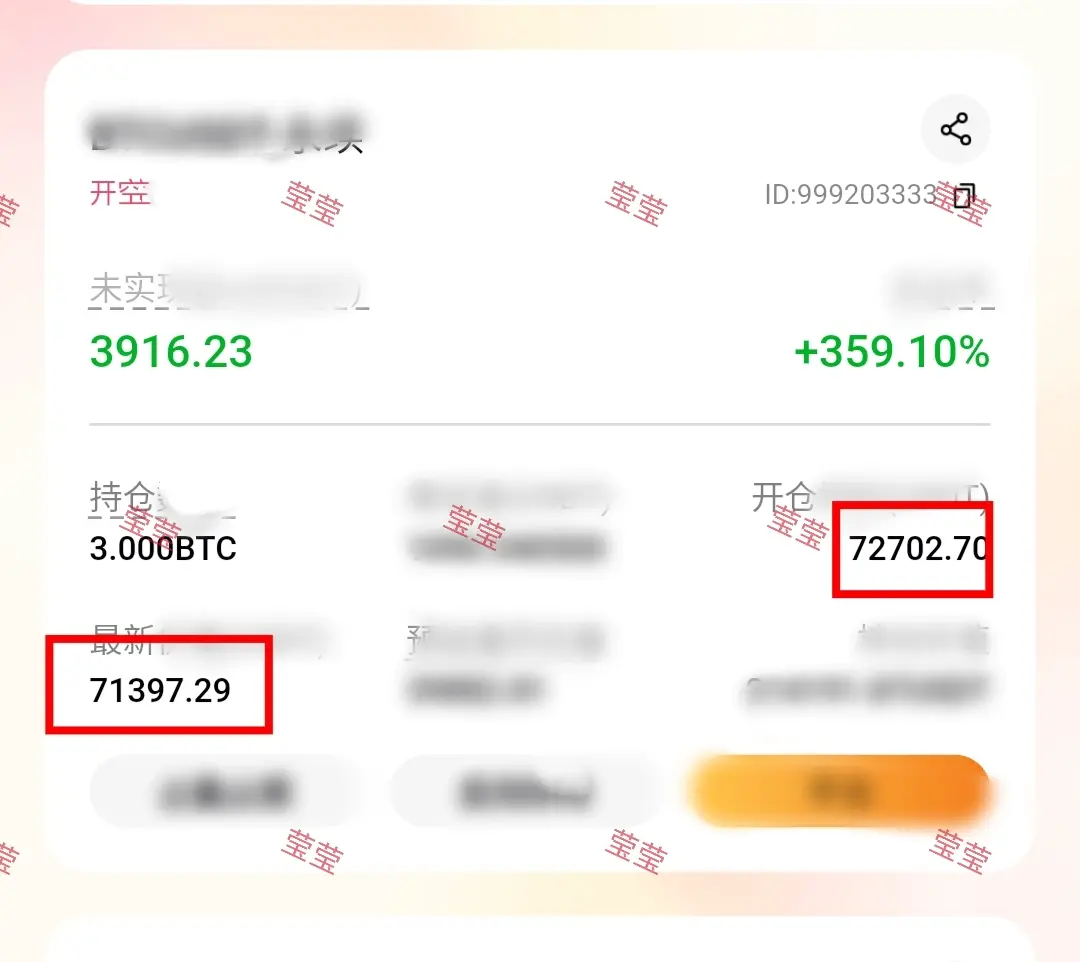1080x962 pixels.
Task: Click the 71397.29 latest price value
Action: coord(160,690)
